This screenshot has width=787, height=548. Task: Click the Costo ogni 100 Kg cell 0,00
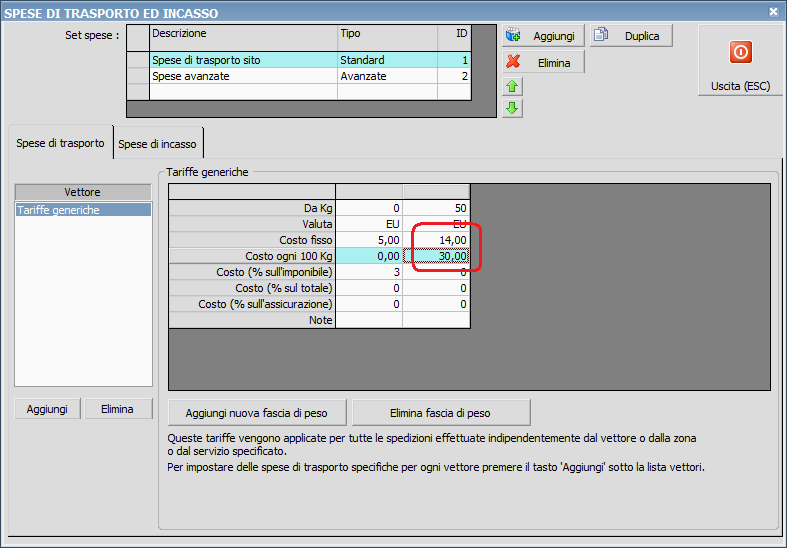tap(369, 256)
